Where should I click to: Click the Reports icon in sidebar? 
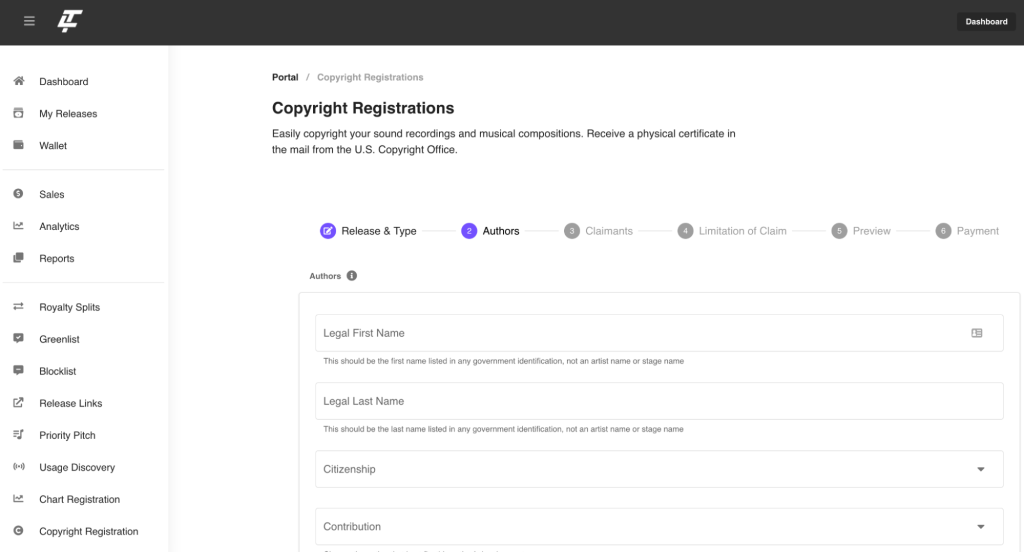18,258
